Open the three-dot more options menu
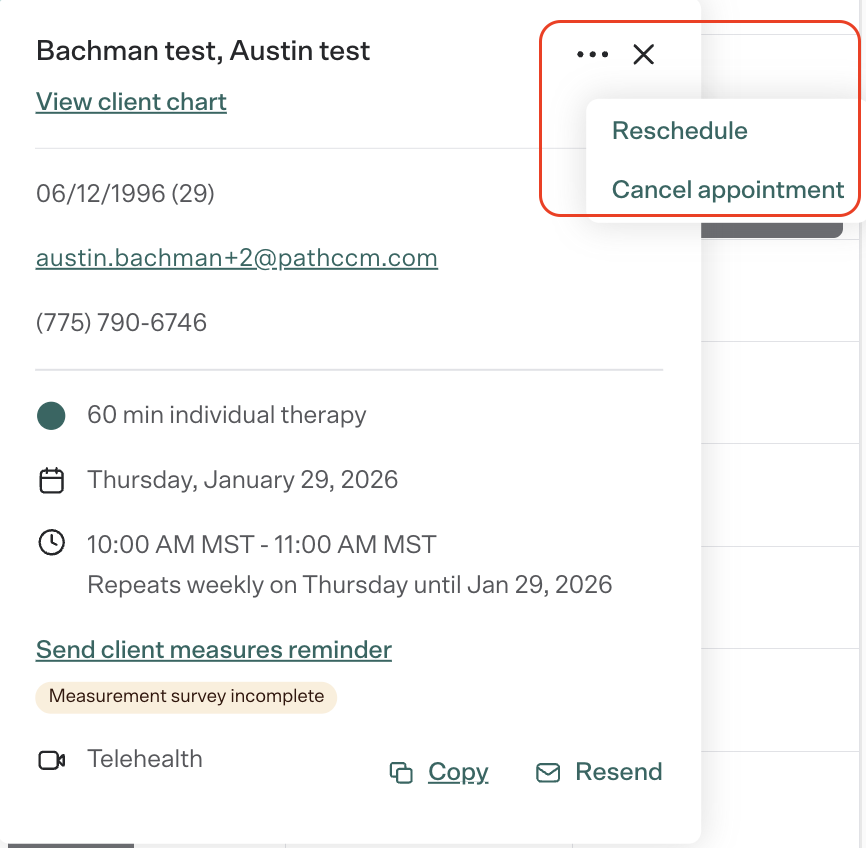This screenshot has height=848, width=866. click(x=592, y=54)
